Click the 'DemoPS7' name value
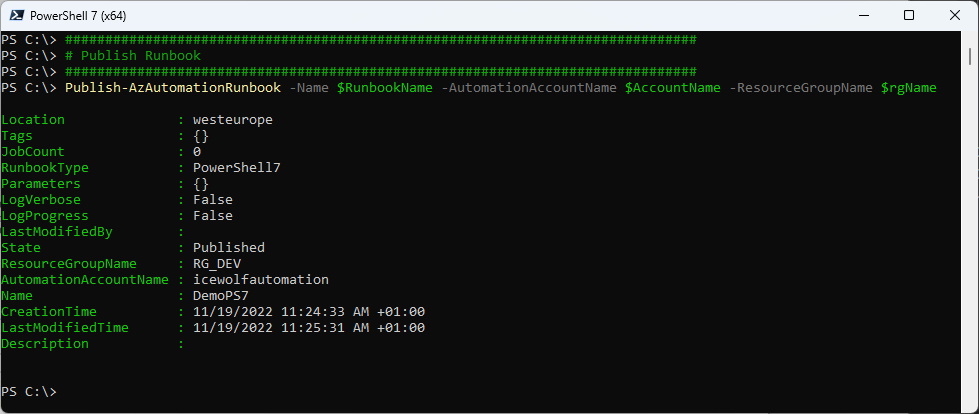The width and height of the screenshot is (979, 414). [x=221, y=295]
